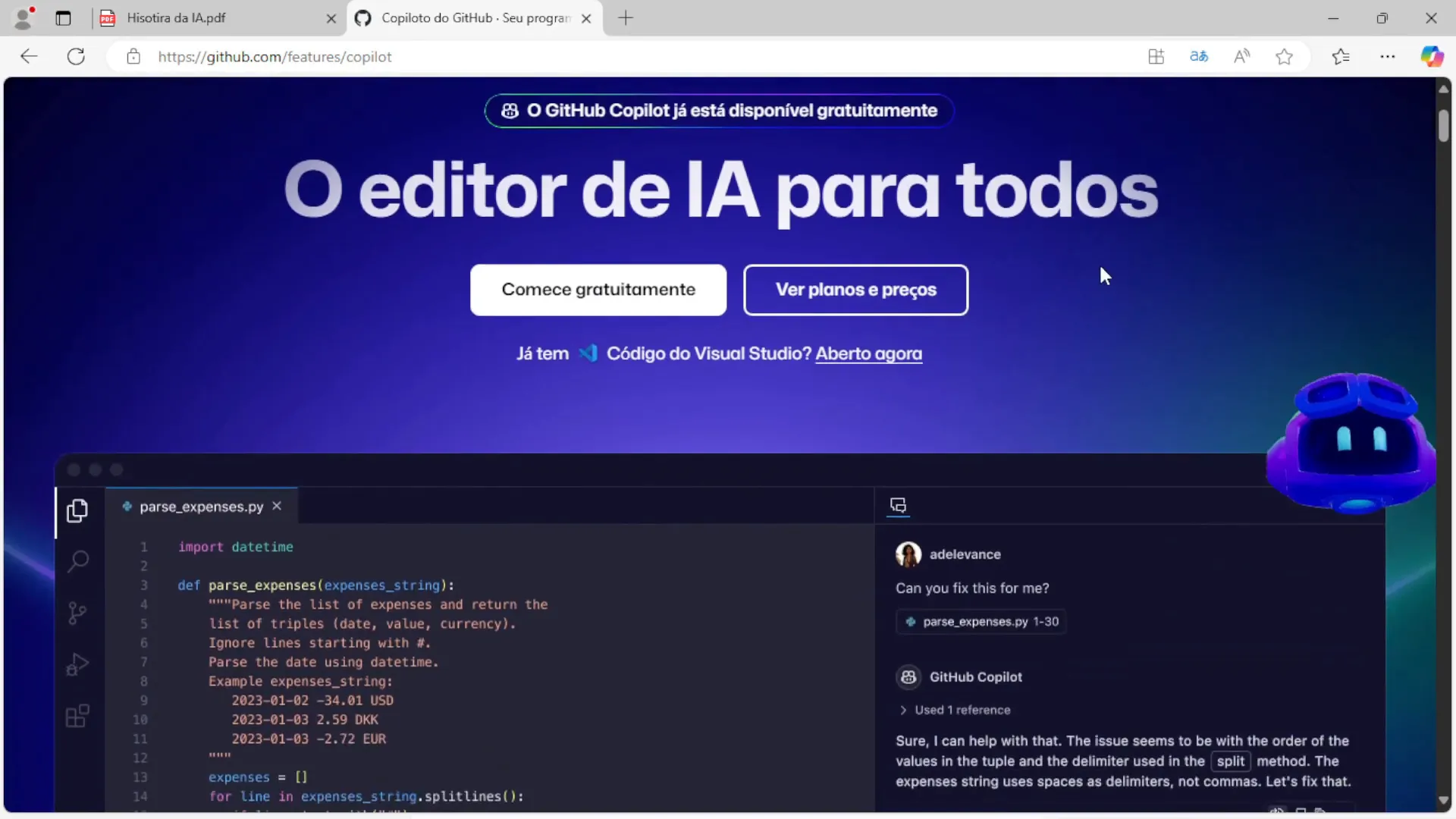Click the page scrollbar up arrow
This screenshot has width=1456, height=819.
tap(1443, 89)
